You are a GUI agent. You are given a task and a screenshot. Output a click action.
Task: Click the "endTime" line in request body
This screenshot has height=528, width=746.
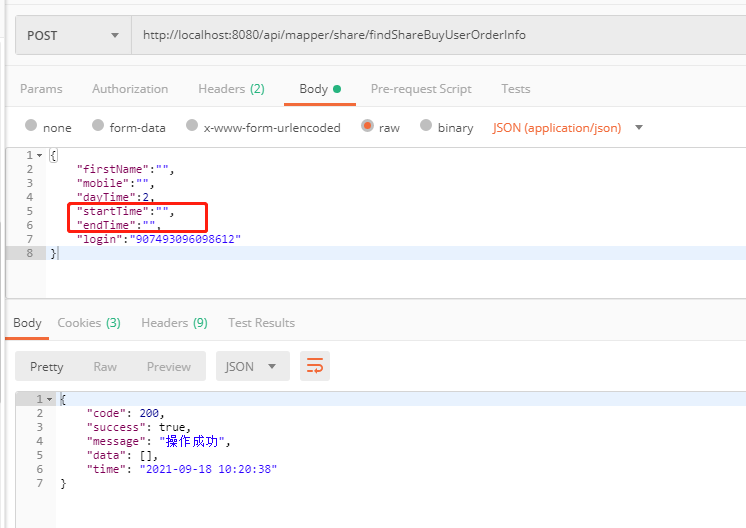pyautogui.click(x=119, y=225)
